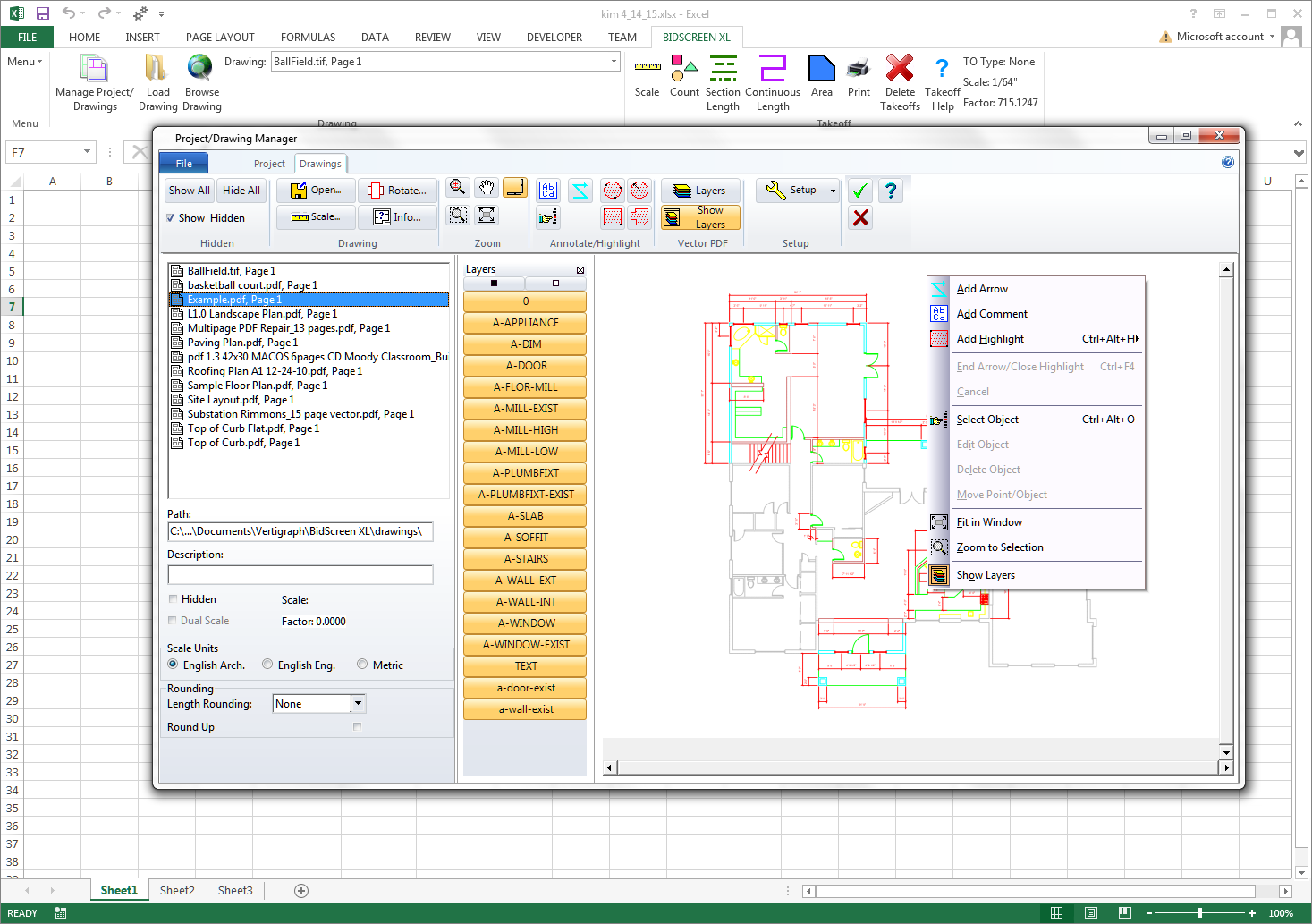The image size is (1312, 924).
Task: Click the polygon highlight icon
Action: [639, 216]
